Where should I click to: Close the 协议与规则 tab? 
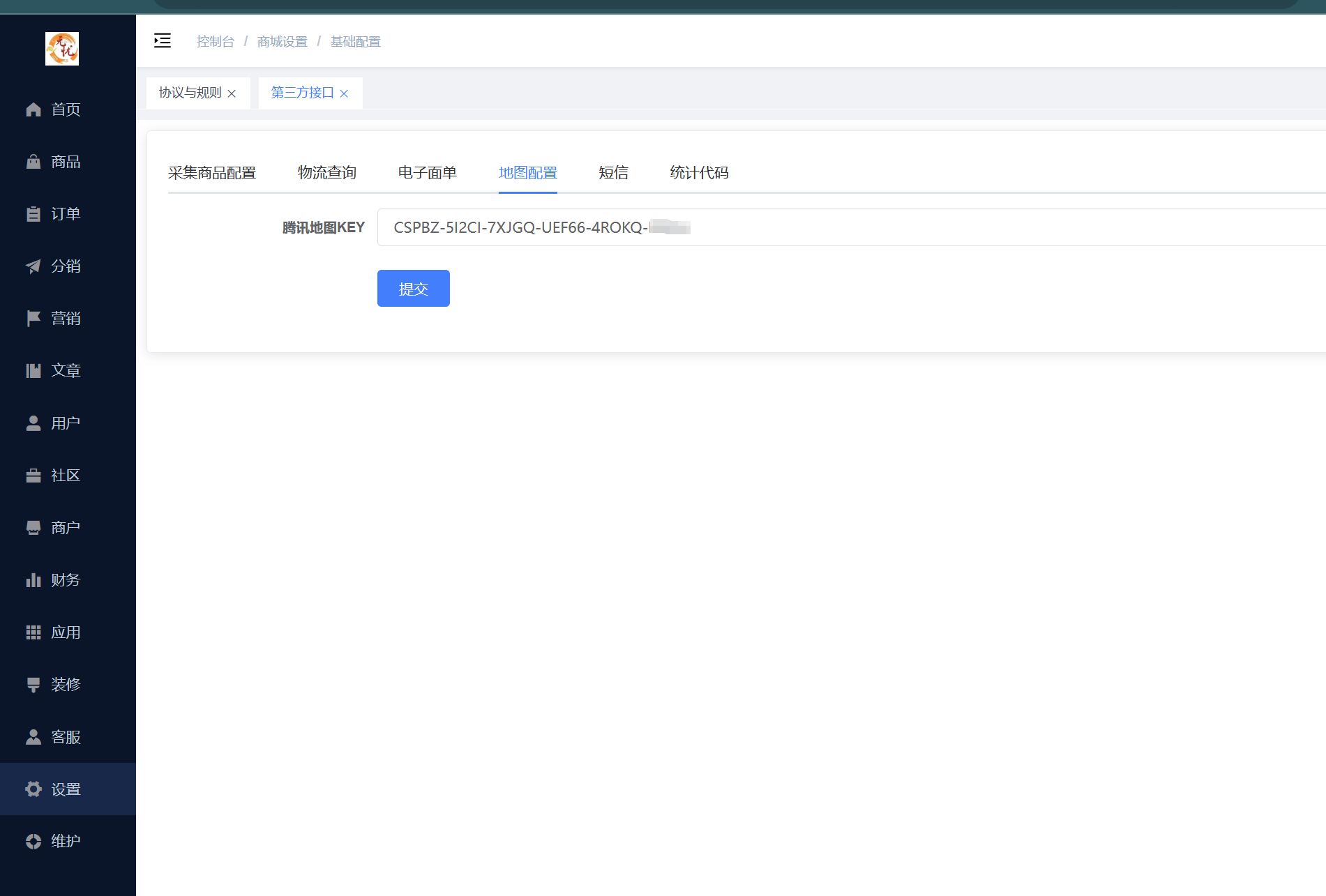tap(232, 93)
